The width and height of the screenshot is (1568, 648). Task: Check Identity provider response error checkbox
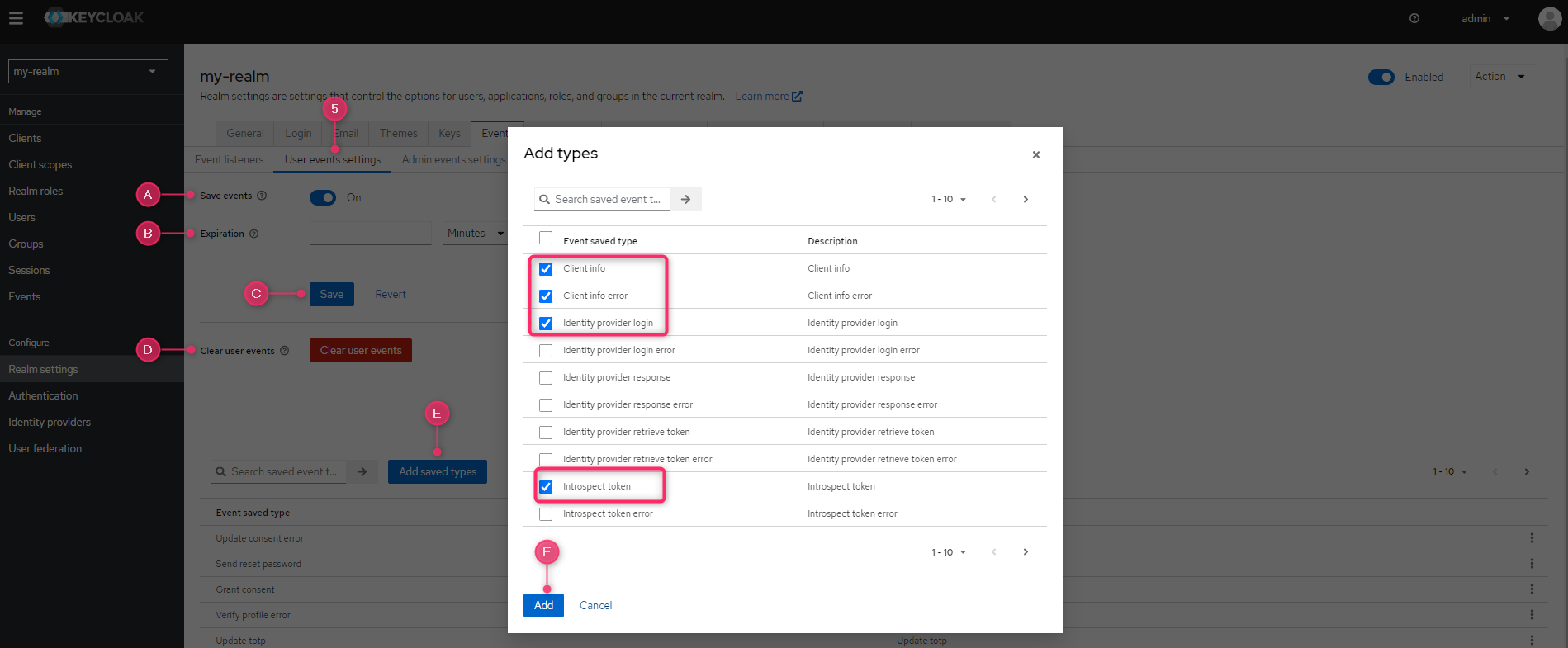[x=546, y=405]
